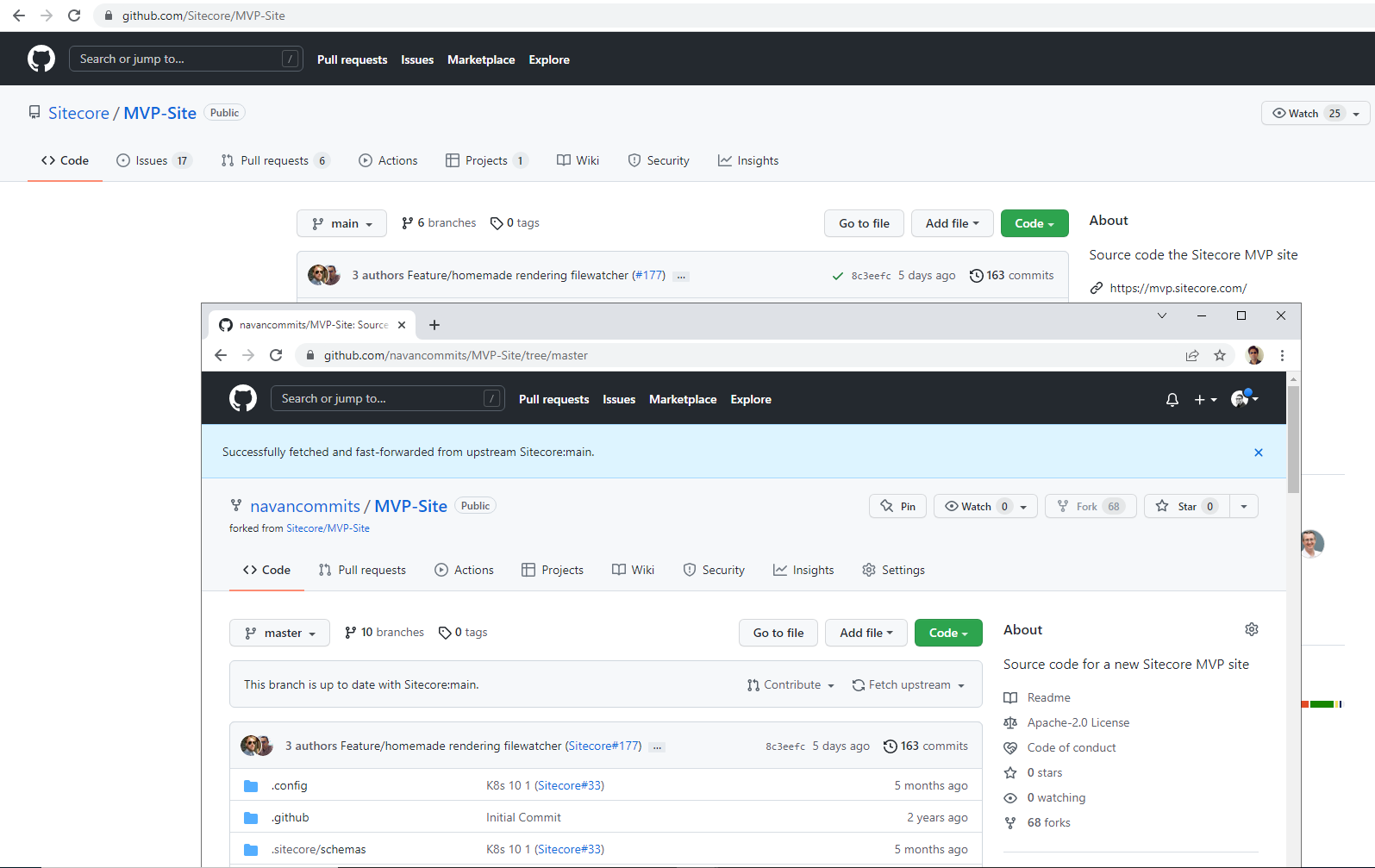Close the navancommits/MVP-Site browser tab

point(402,325)
